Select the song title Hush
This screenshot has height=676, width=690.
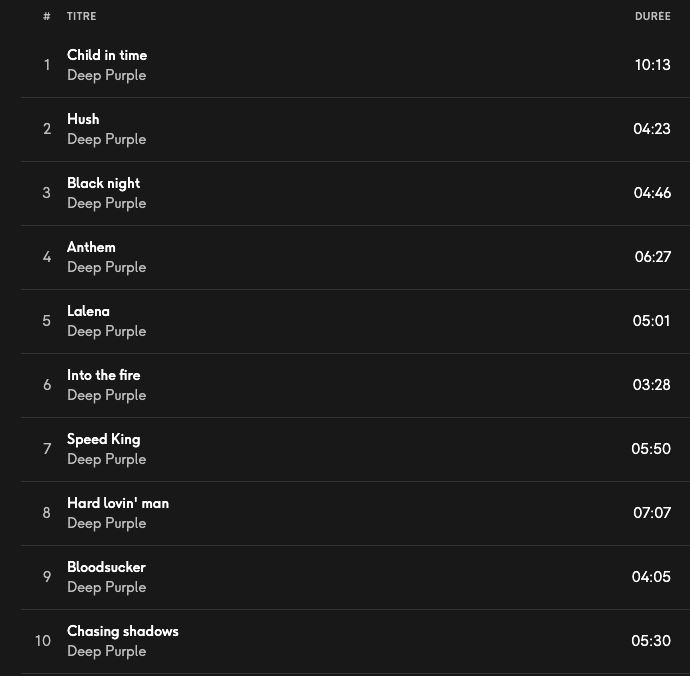pyautogui.click(x=83, y=119)
